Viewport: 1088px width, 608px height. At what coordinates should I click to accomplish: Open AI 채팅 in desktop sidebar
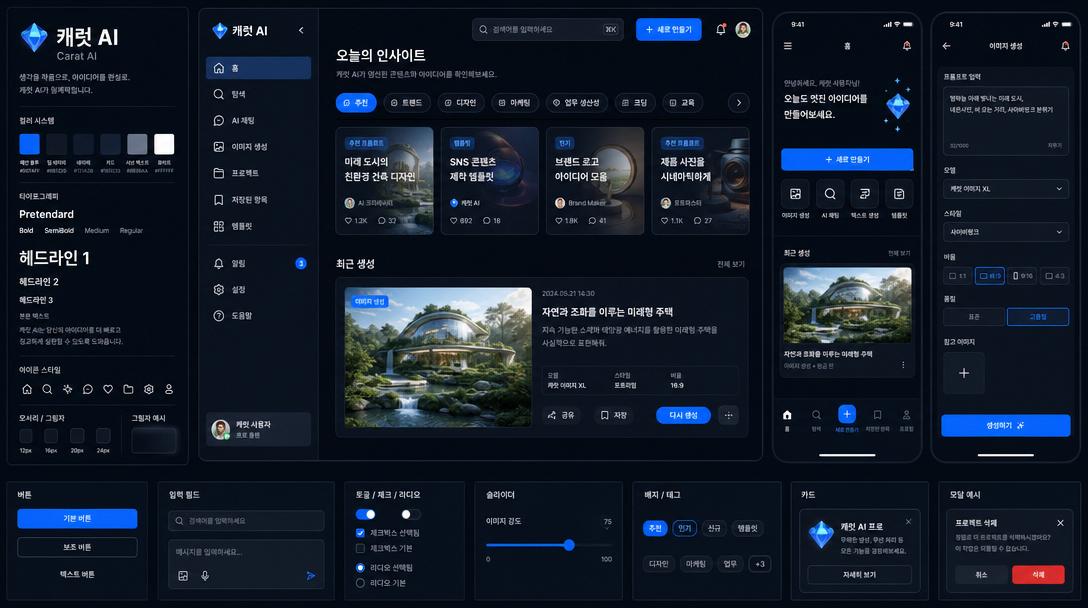point(258,121)
